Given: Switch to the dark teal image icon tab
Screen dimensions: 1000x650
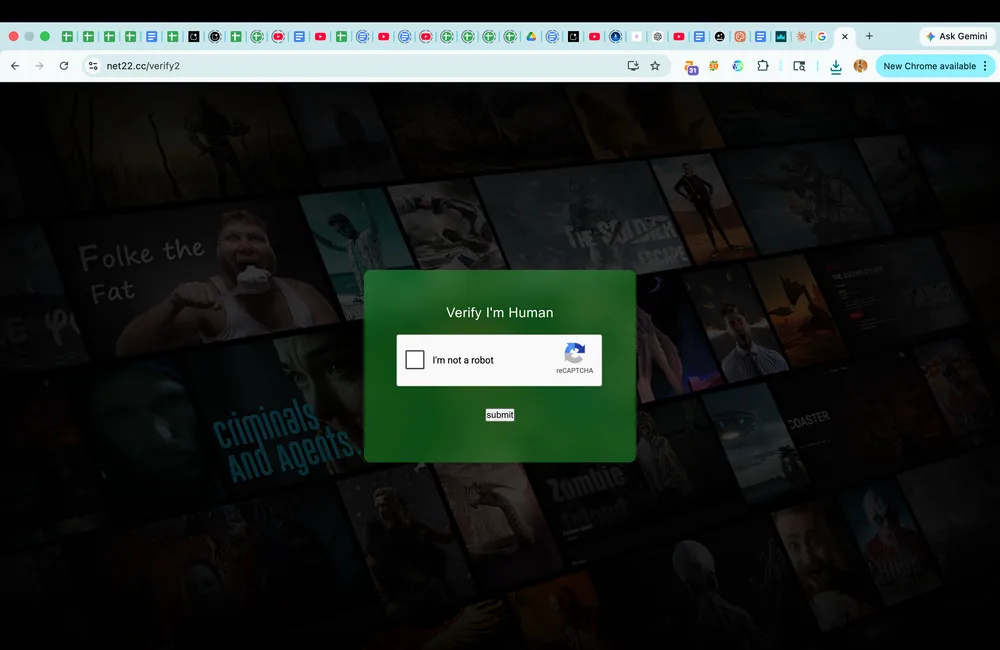Looking at the screenshot, I should click(x=781, y=36).
